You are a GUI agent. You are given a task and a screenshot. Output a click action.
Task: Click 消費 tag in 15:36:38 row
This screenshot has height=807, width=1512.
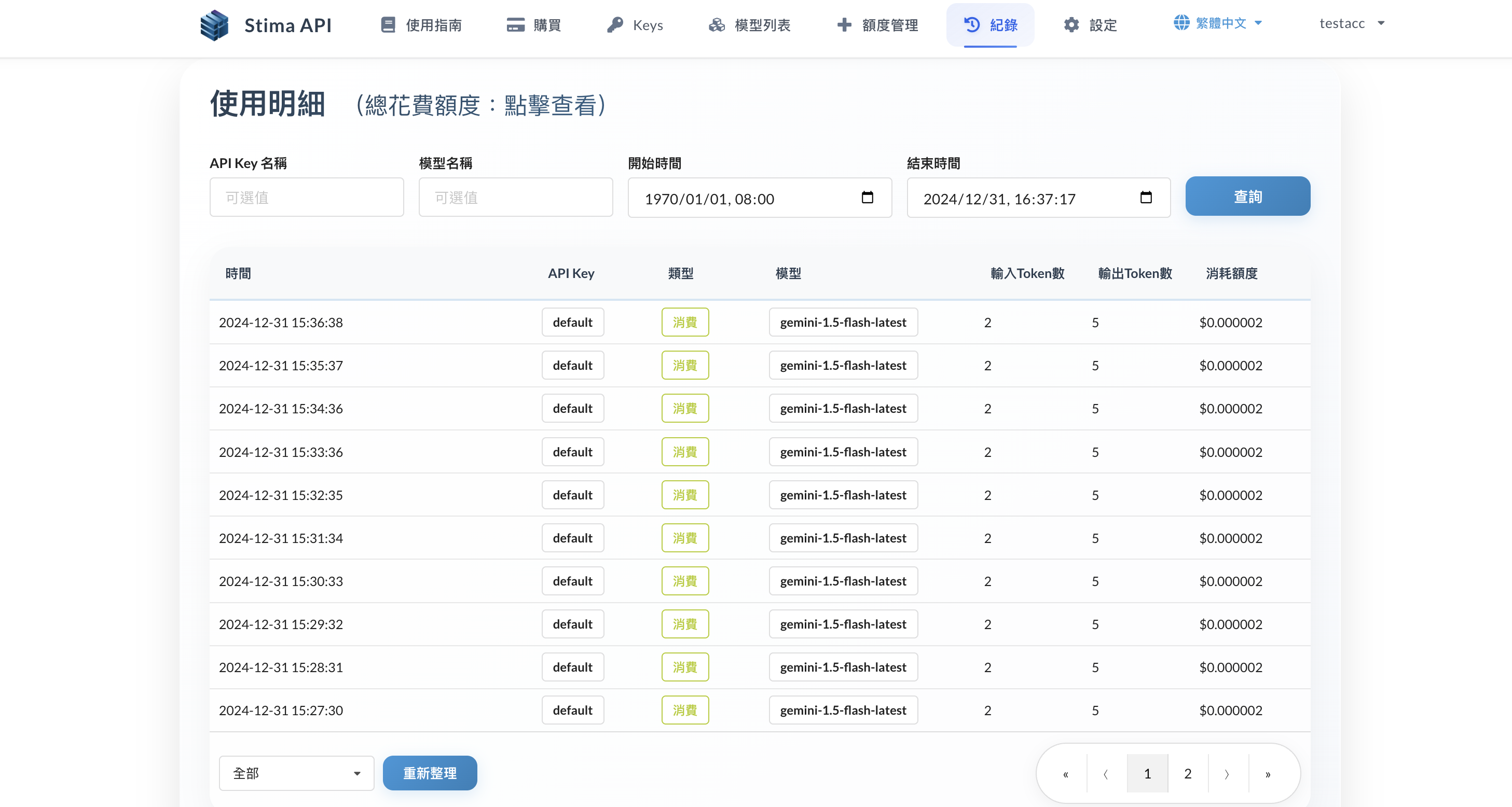(685, 322)
